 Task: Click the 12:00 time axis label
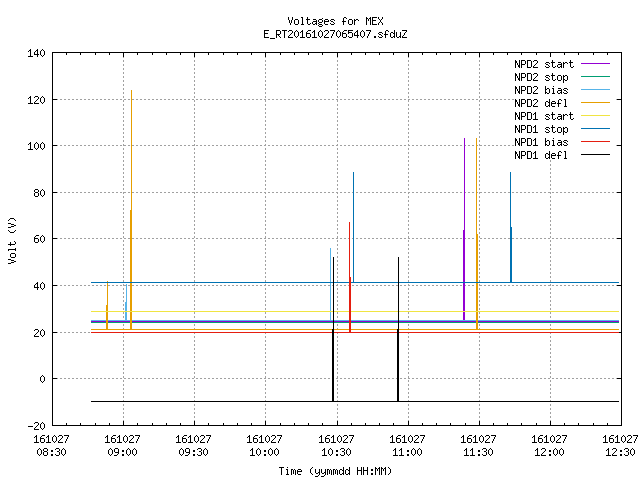coord(549,453)
